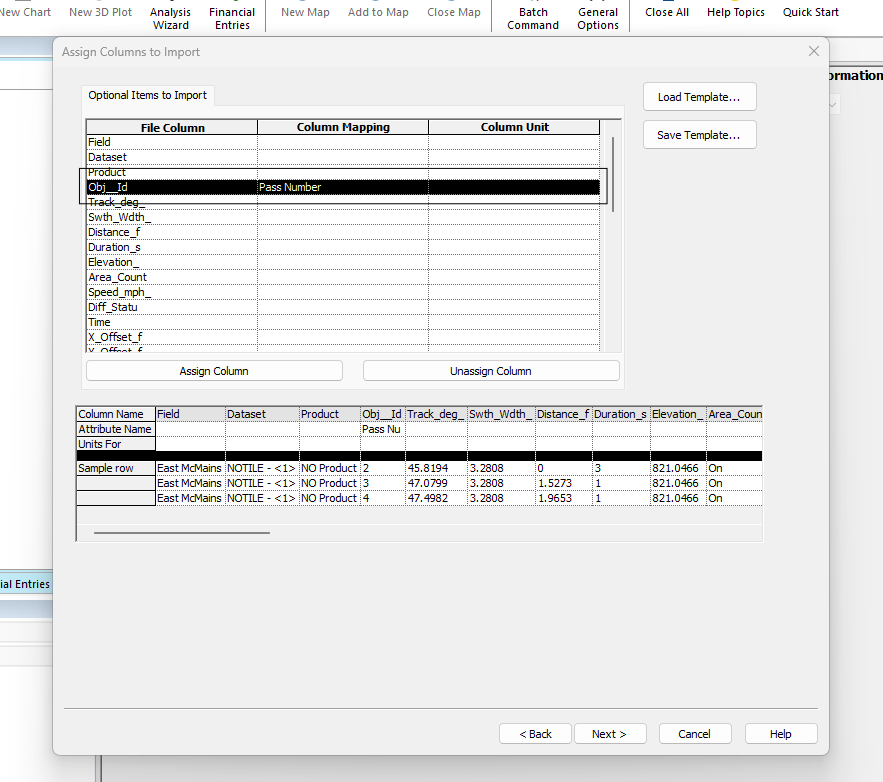
Task: Select the Field row in File Column
Action: 343,142
